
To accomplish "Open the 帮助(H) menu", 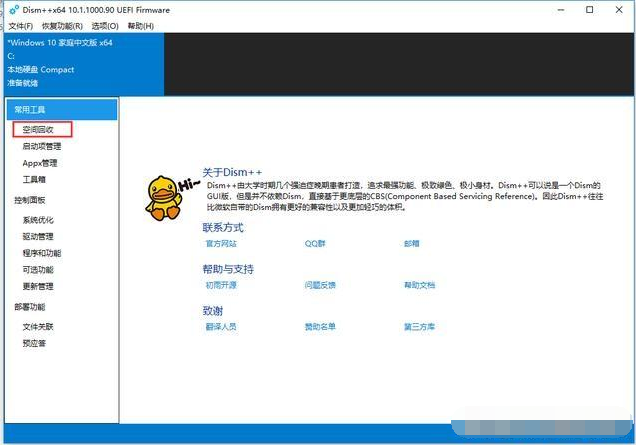I will tap(140, 26).
